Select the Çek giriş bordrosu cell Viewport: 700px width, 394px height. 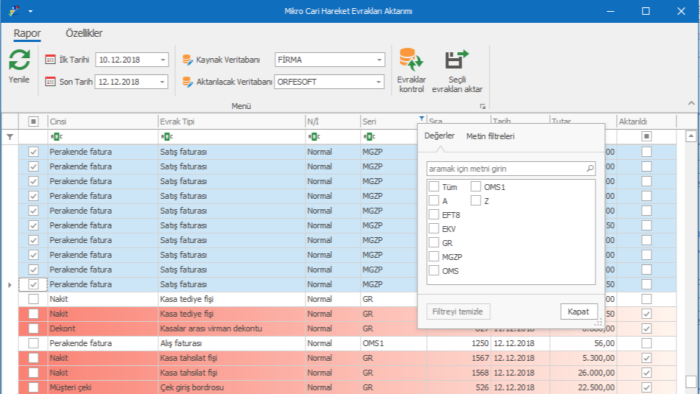coord(231,387)
